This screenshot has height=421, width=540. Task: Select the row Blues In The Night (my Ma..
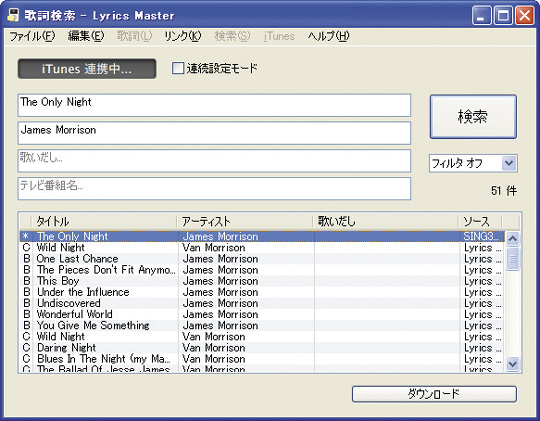click(x=262, y=359)
